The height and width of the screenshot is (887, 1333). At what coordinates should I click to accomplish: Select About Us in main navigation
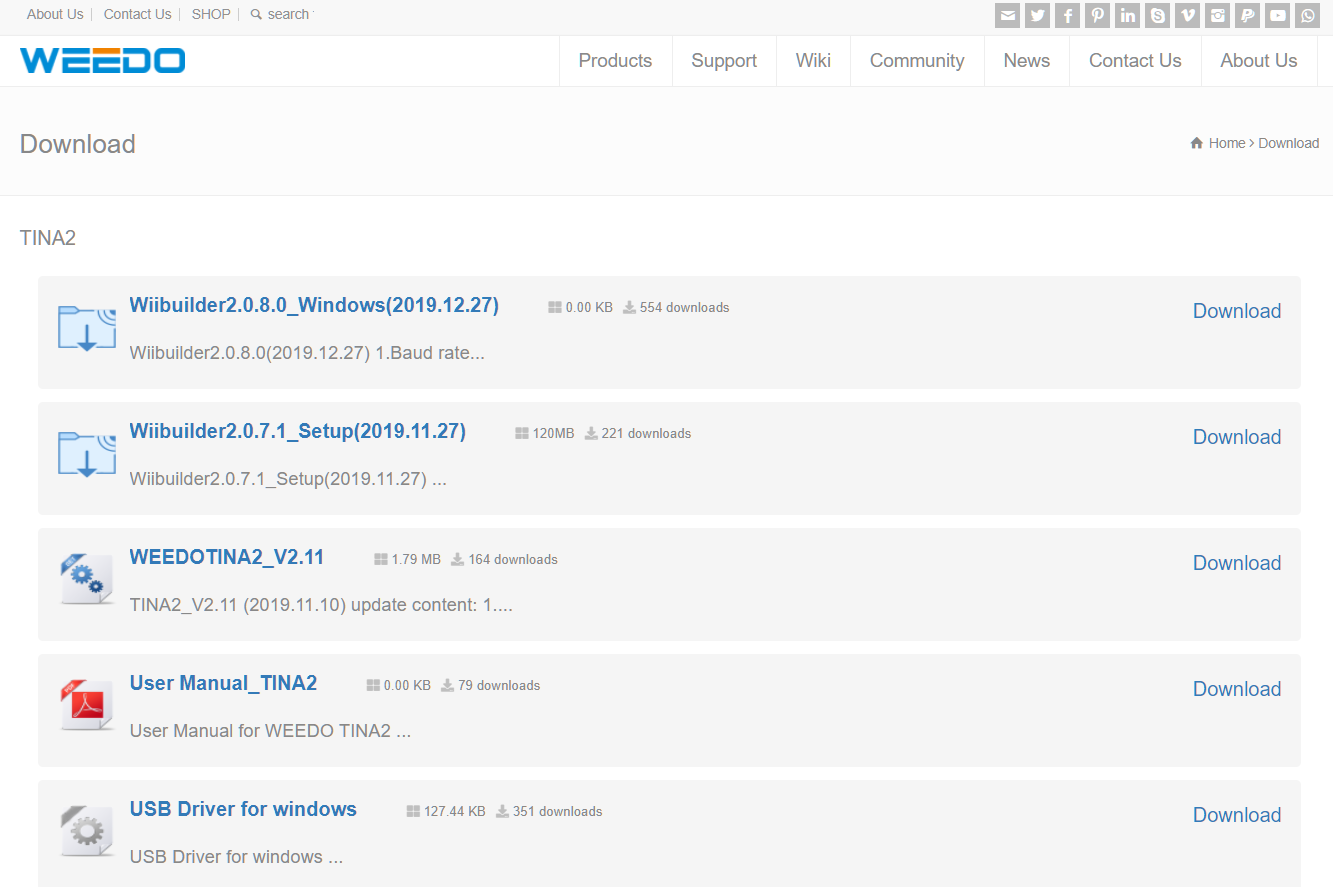coord(1259,61)
